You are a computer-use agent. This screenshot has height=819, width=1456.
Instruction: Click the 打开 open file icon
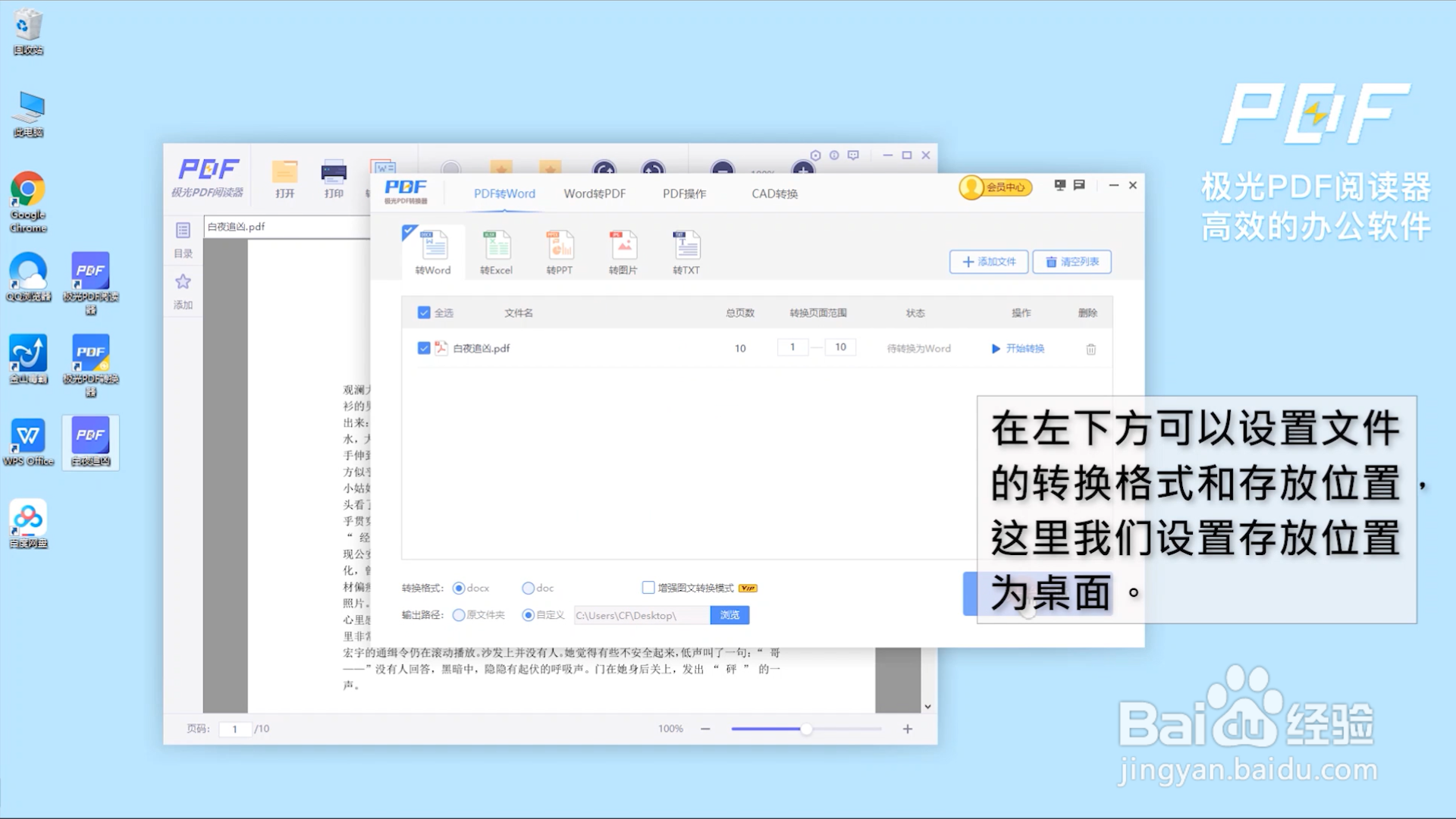coord(284,173)
